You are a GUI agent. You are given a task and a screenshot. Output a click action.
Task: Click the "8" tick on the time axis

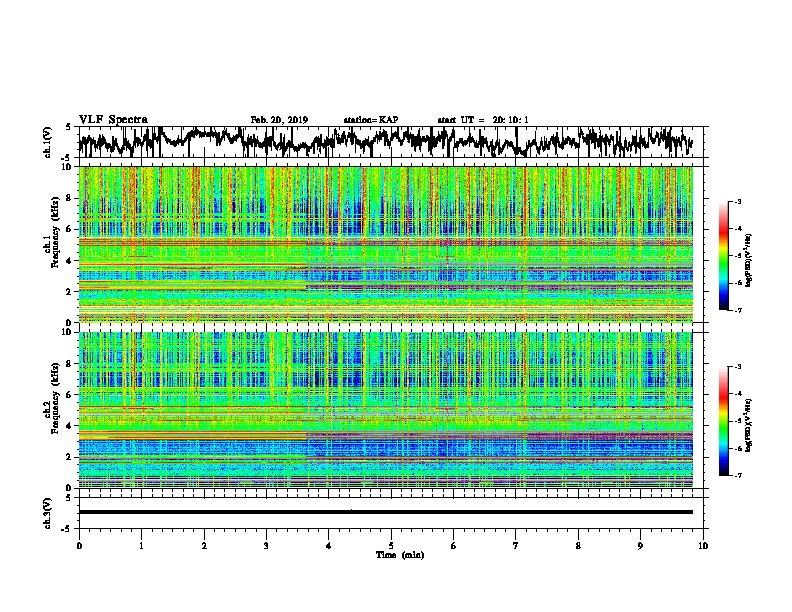coord(578,546)
